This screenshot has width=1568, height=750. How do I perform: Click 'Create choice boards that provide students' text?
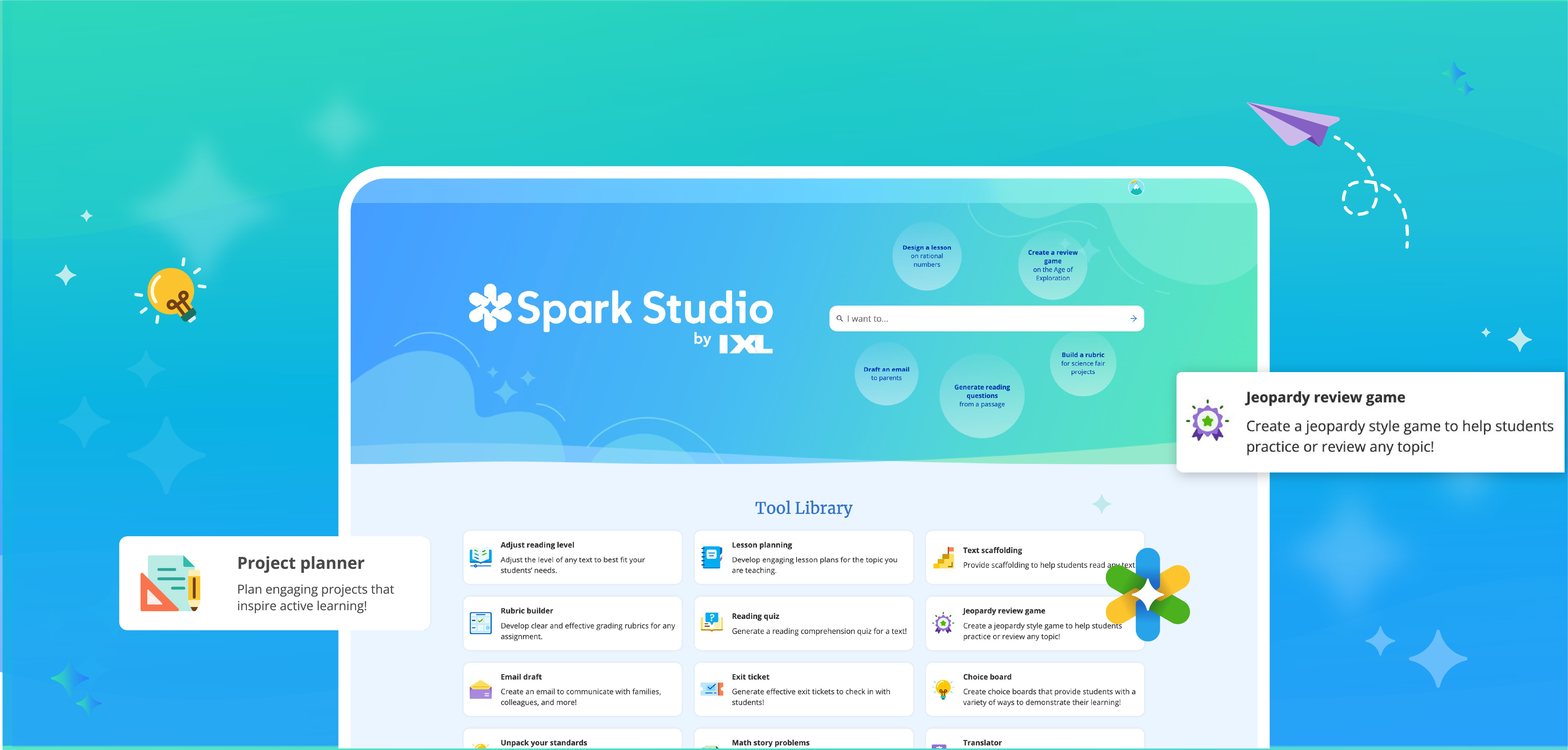(x=1049, y=697)
